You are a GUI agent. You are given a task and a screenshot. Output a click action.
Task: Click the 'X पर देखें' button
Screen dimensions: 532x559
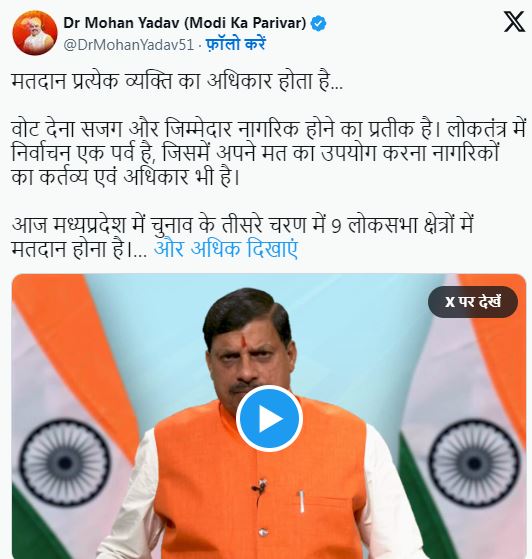point(473,302)
